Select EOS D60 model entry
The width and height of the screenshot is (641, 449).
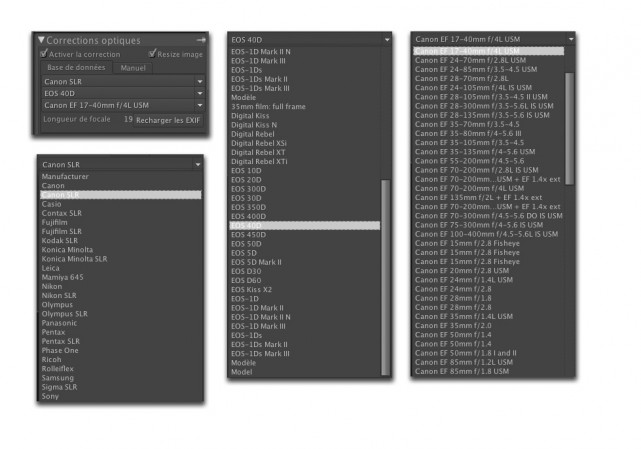point(246,281)
